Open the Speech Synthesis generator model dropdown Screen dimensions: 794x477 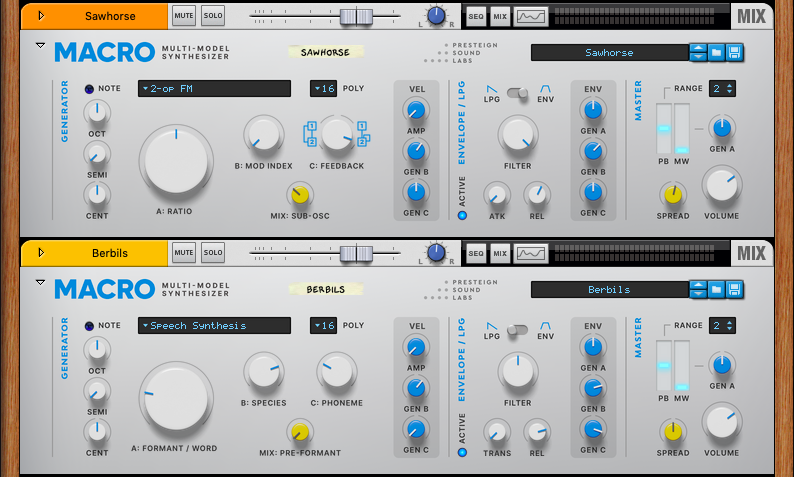(x=214, y=326)
